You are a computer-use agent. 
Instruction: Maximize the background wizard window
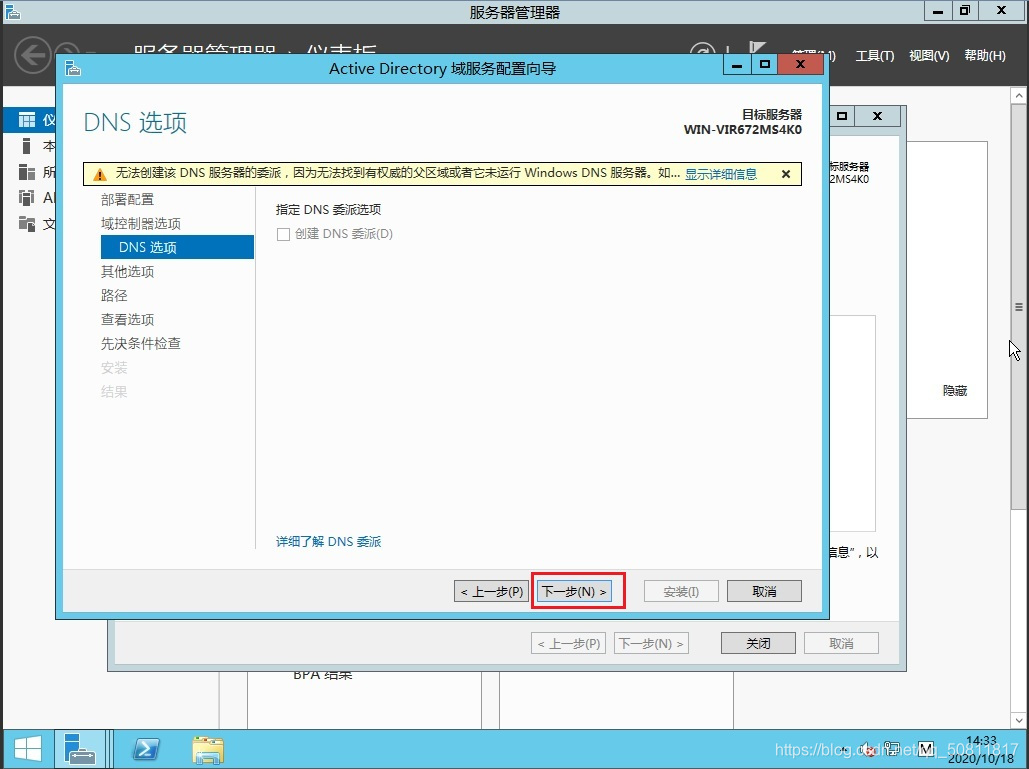(843, 116)
